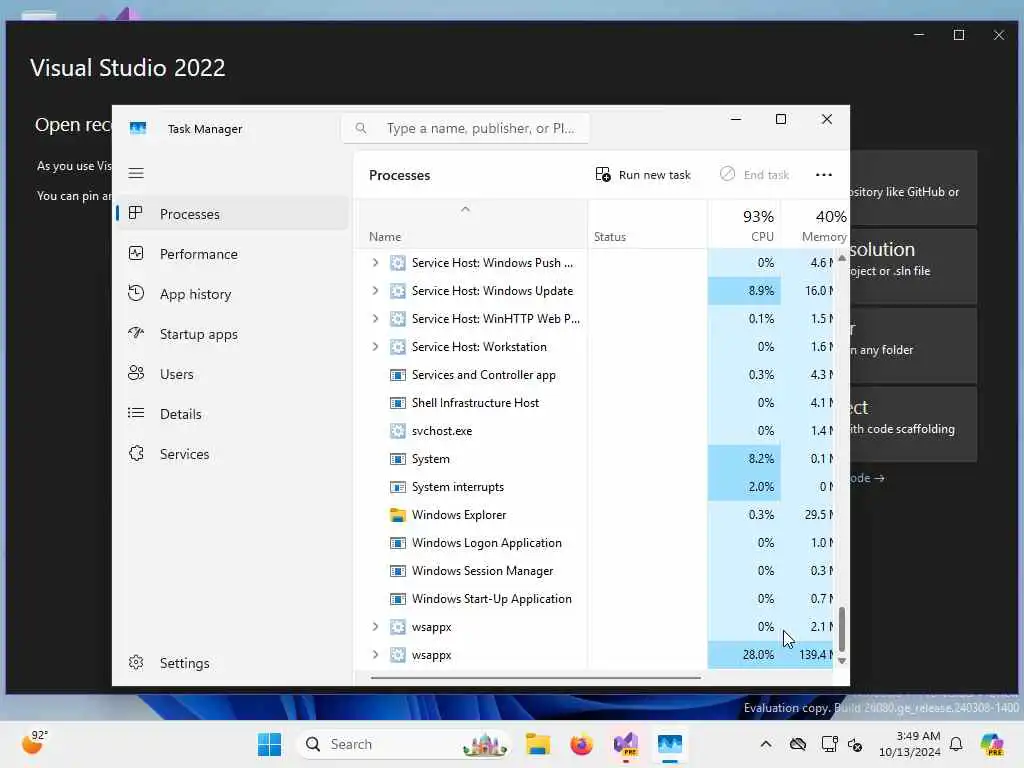Switch to the Performance tab

232,253
